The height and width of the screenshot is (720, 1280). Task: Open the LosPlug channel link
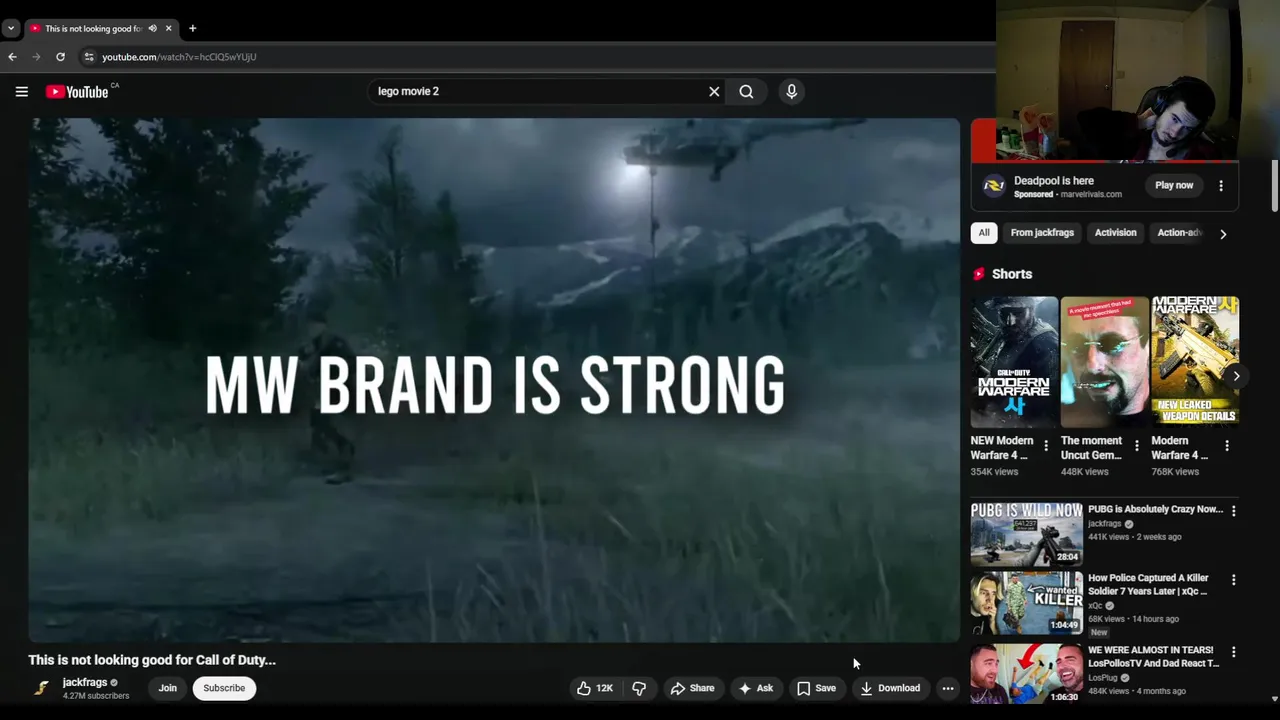tap(1103, 678)
